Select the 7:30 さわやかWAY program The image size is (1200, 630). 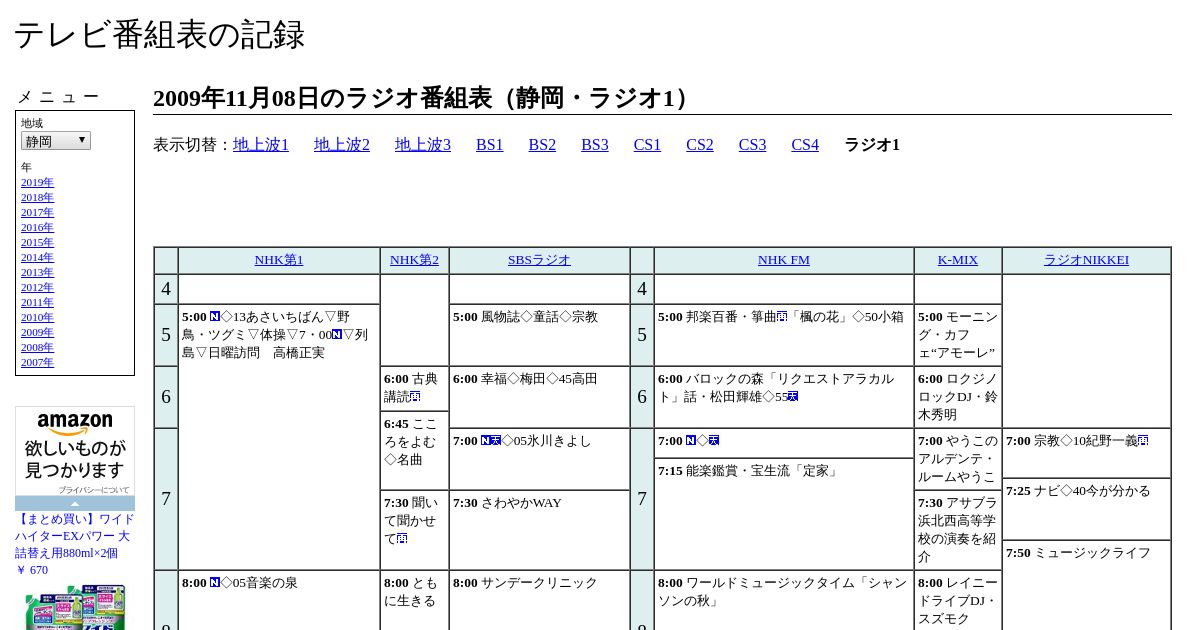point(539,530)
